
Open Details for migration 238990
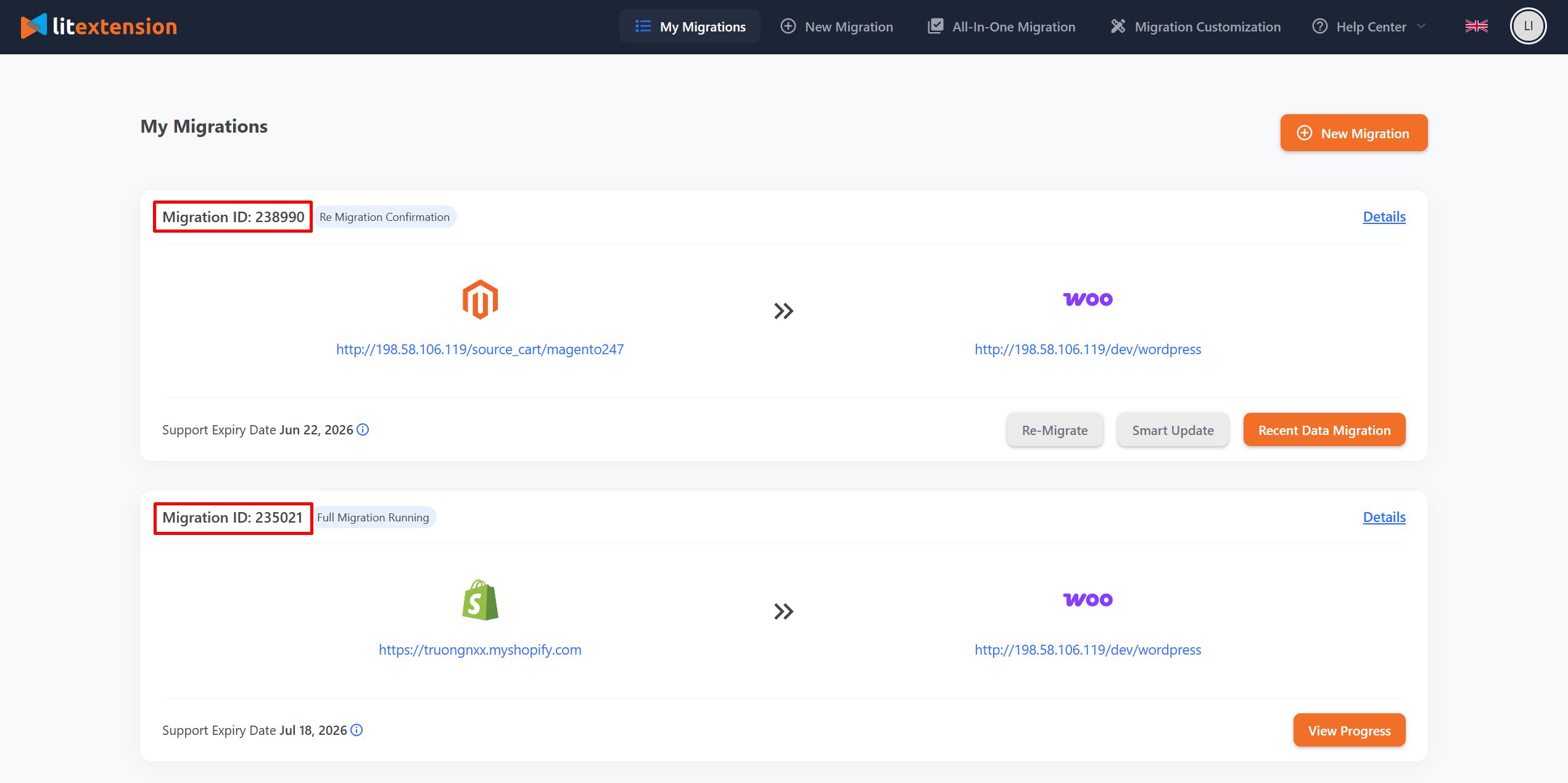1384,217
